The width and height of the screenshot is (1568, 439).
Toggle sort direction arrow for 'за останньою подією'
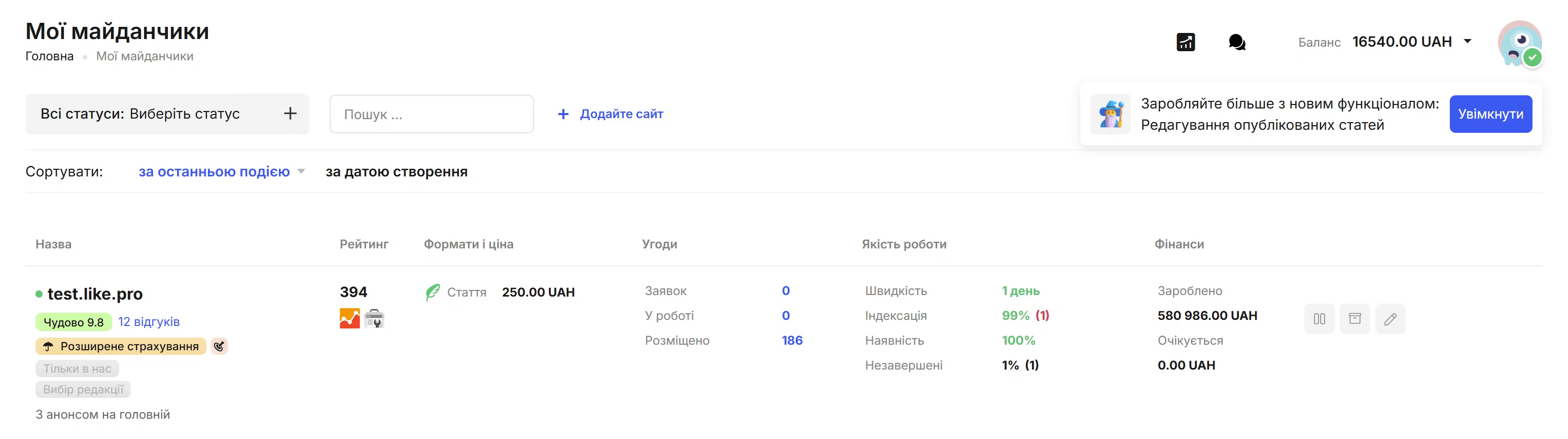(x=301, y=172)
